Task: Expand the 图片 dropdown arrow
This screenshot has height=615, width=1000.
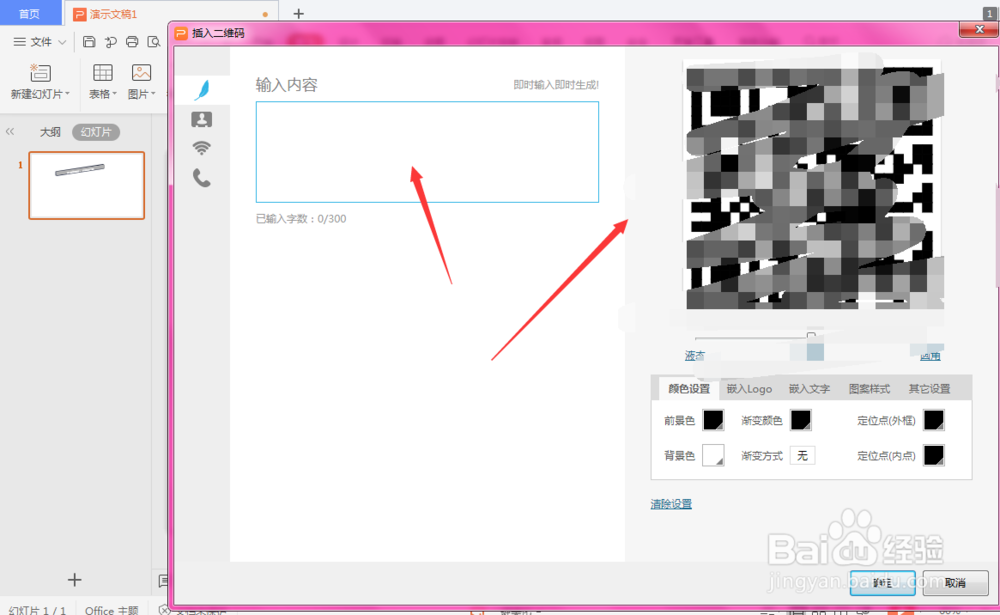Action: point(153,94)
